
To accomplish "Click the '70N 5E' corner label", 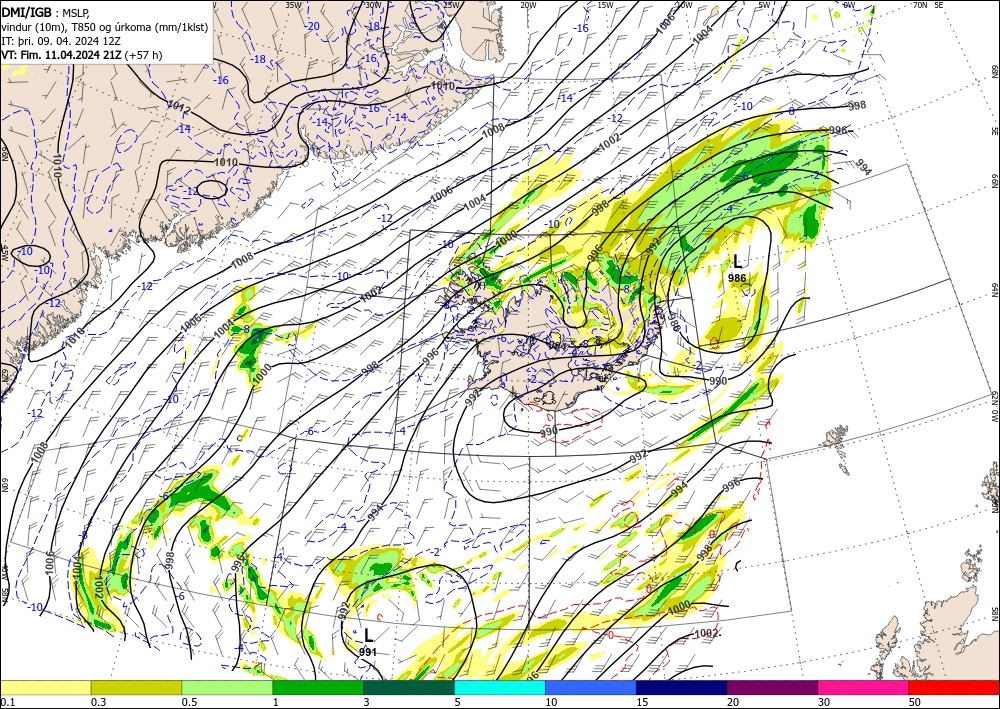I will 929,4.
